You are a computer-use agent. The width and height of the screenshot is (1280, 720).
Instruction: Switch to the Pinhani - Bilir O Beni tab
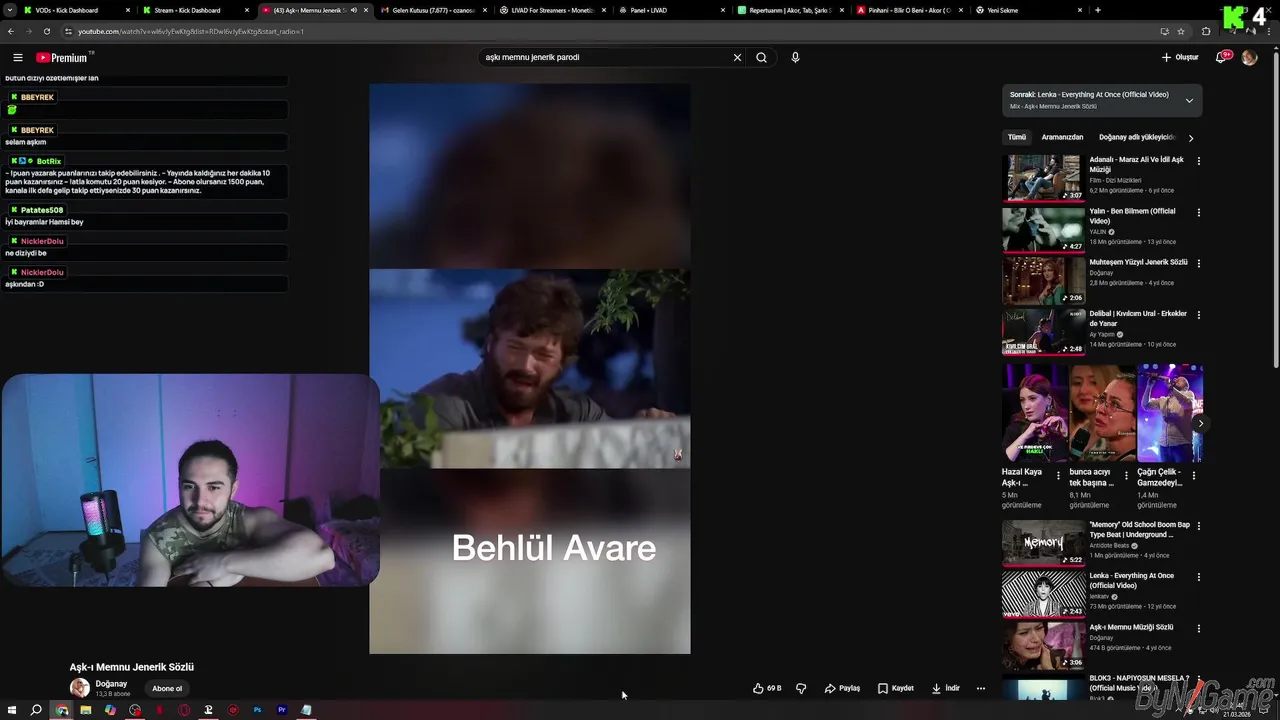tap(910, 10)
